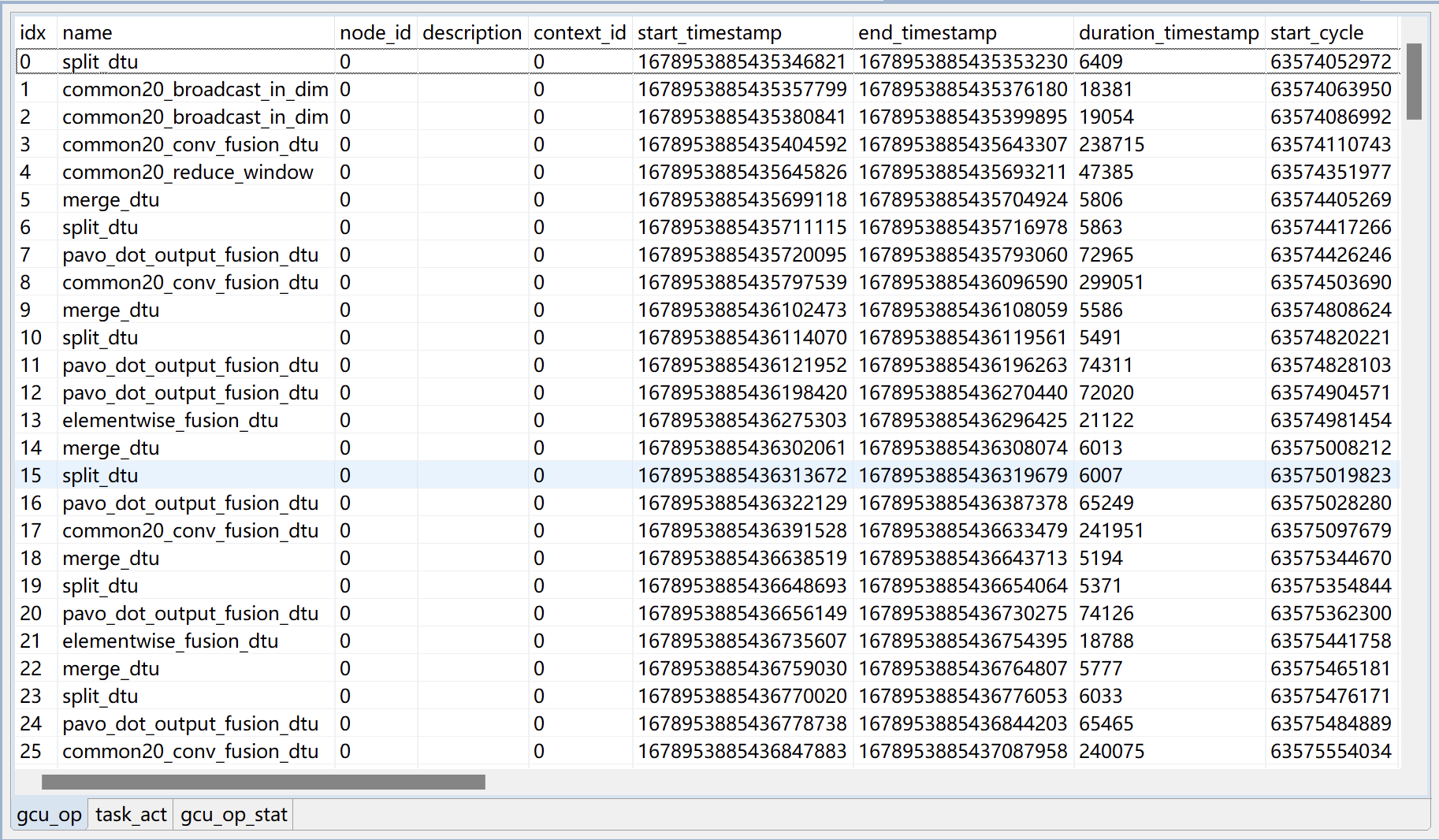
Task: Select elementwise_fusion_dtu in row 21
Action: pyautogui.click(x=170, y=641)
